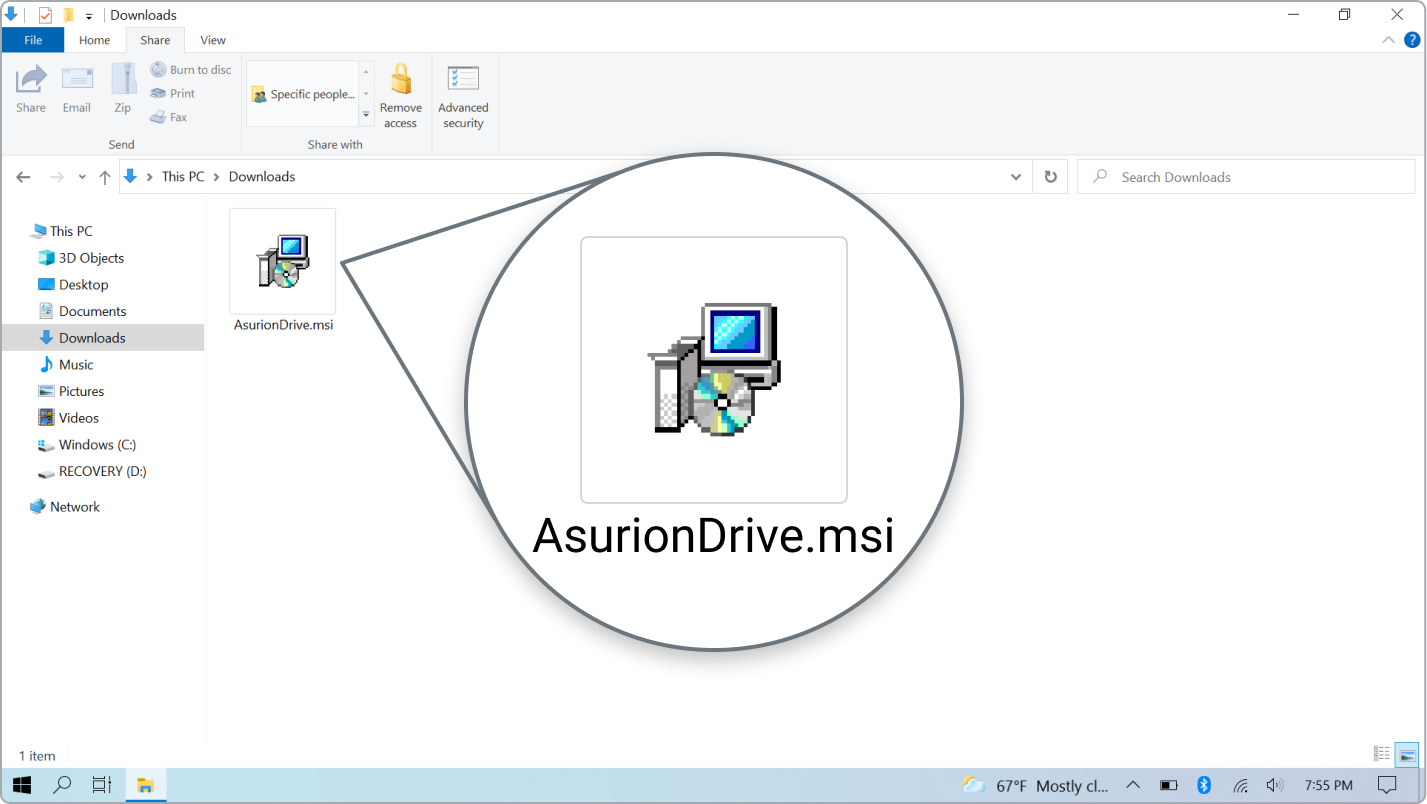This screenshot has width=1427, height=804.
Task: Click Downloads in the address bar path
Action: tap(262, 176)
